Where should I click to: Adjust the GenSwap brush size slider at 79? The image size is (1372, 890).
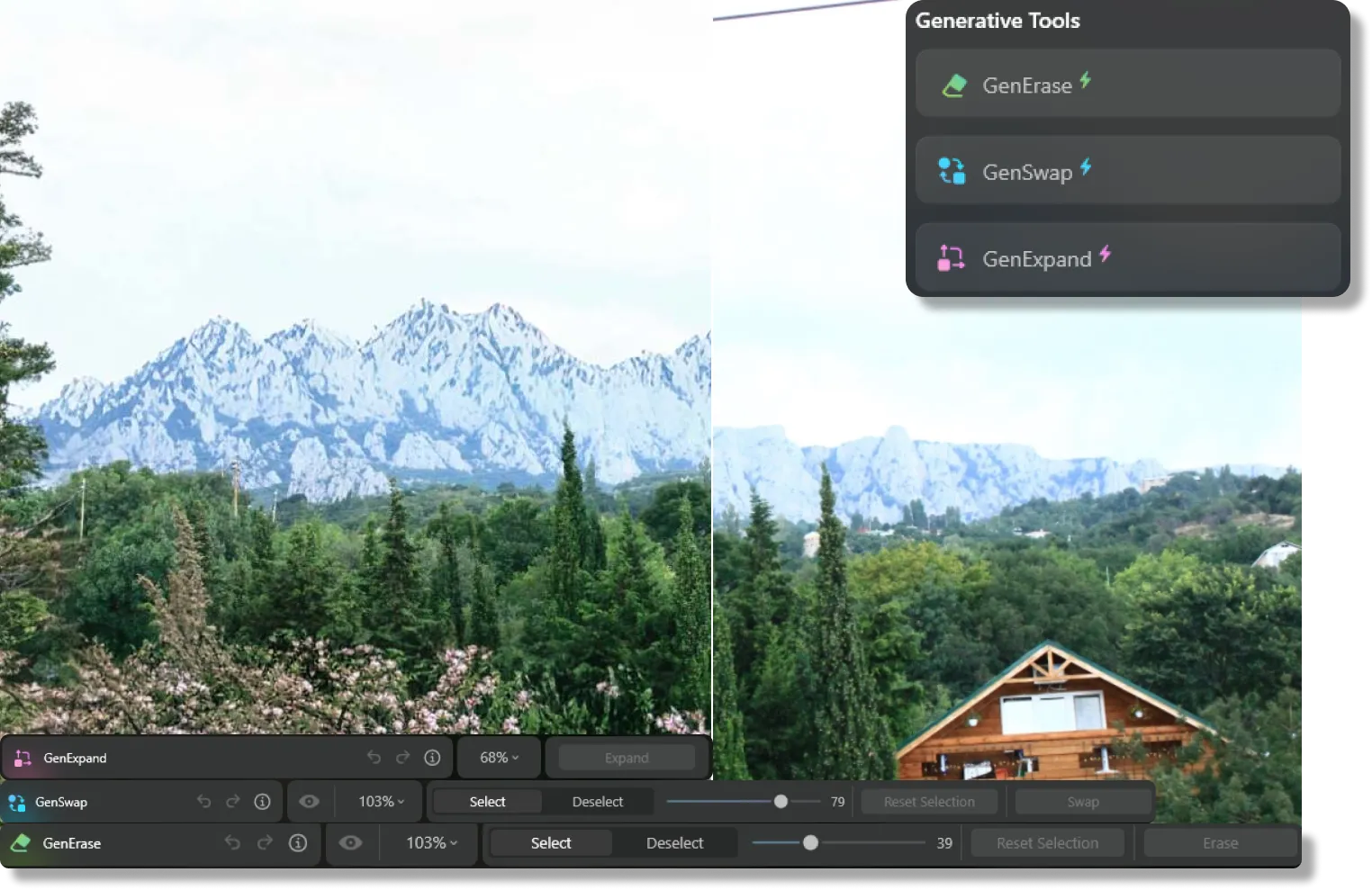[744, 801]
